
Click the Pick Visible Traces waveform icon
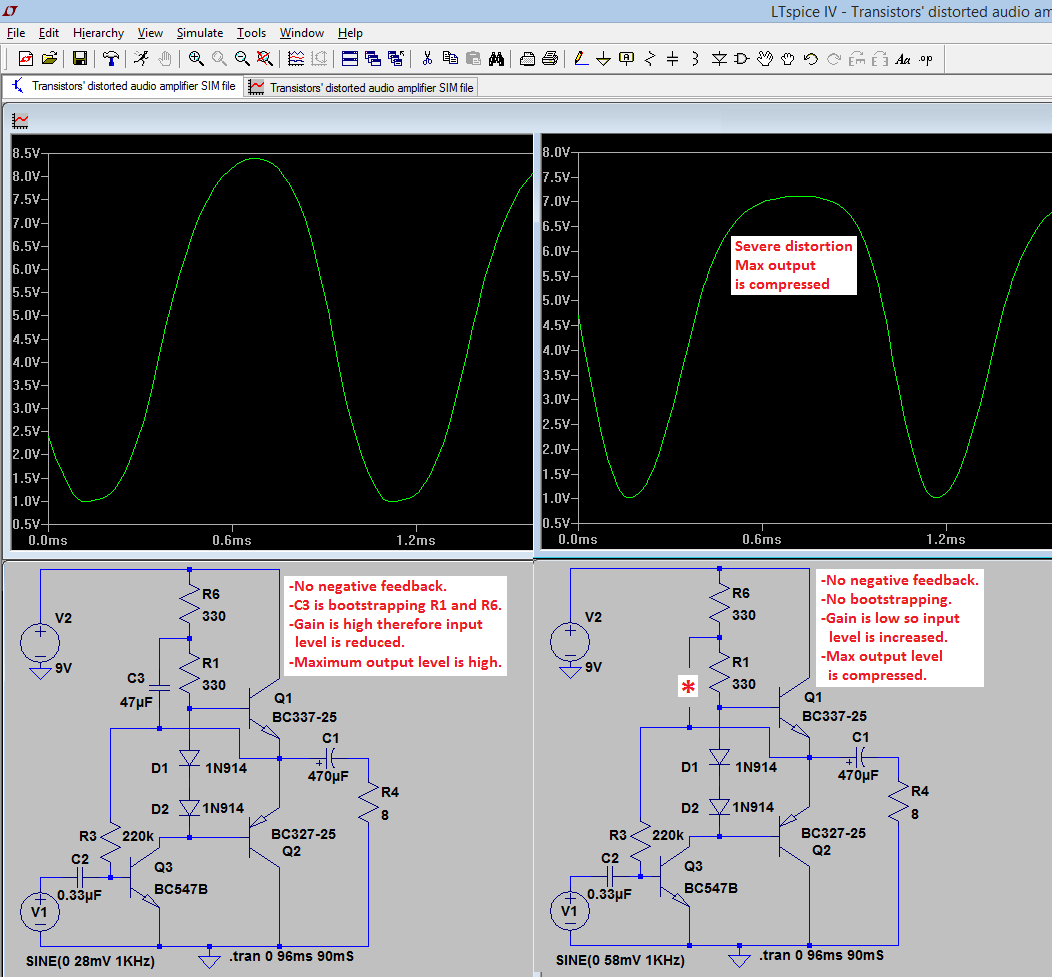pyautogui.click(x=296, y=59)
